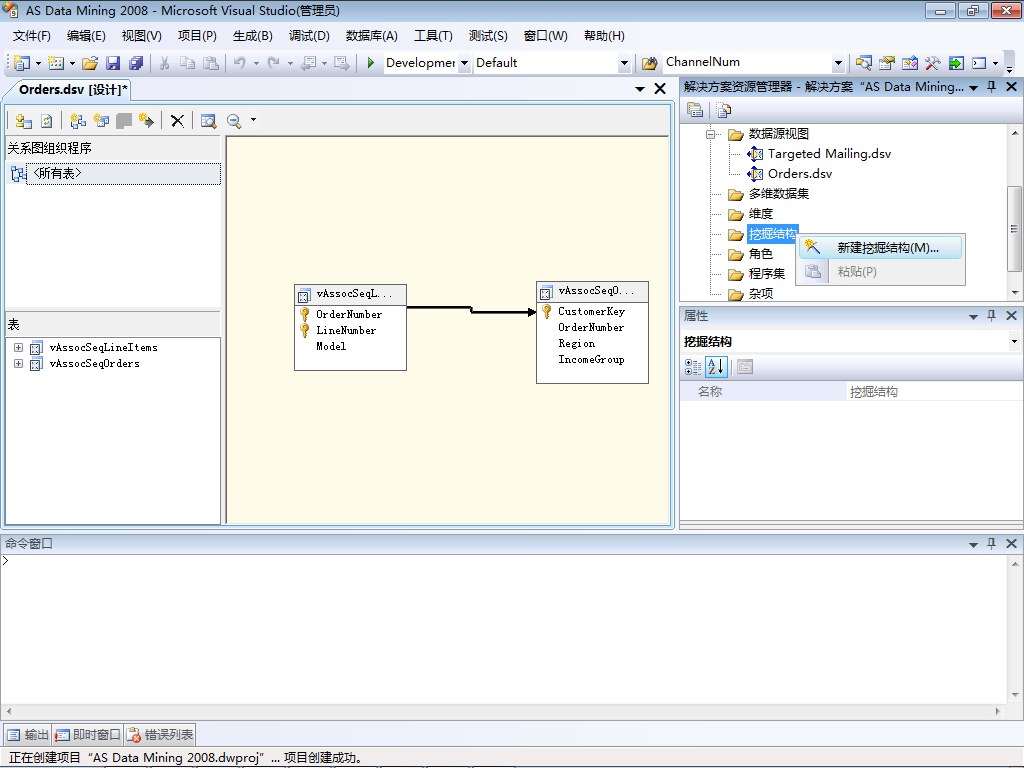Pin the Command Window (命令窗口) panel
The height and width of the screenshot is (768, 1024).
pos(991,543)
